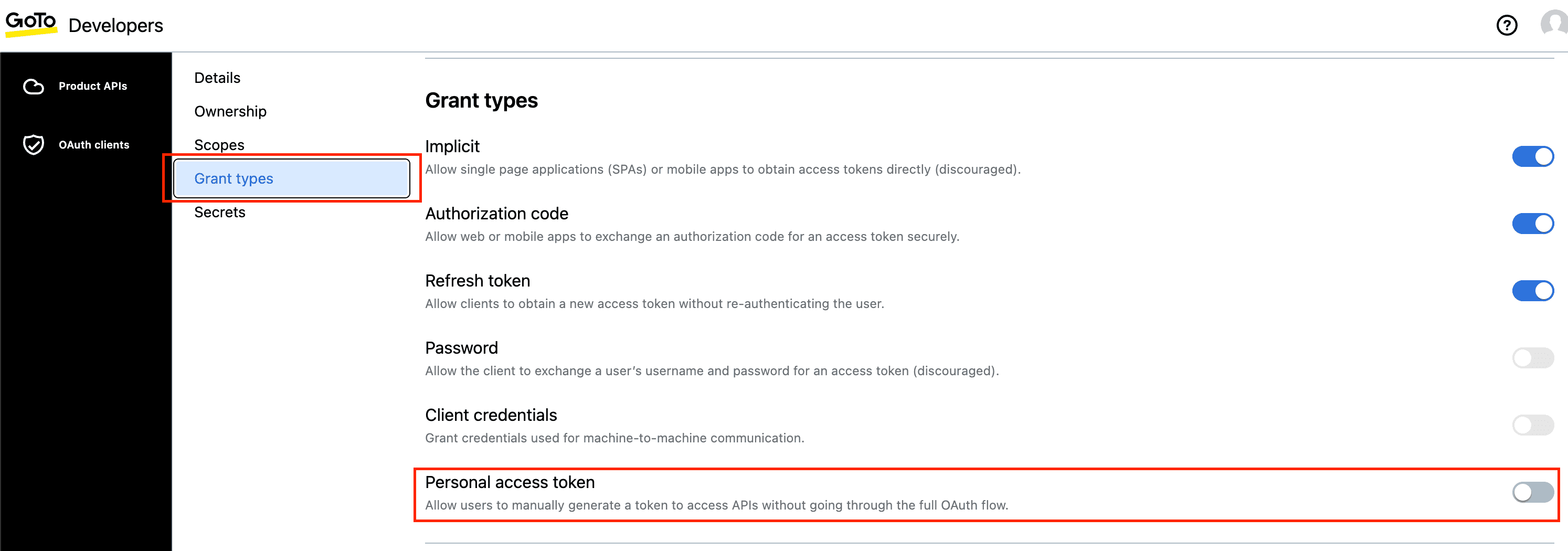Click the Product APIs sidebar label
1568x551 pixels.
(x=92, y=87)
